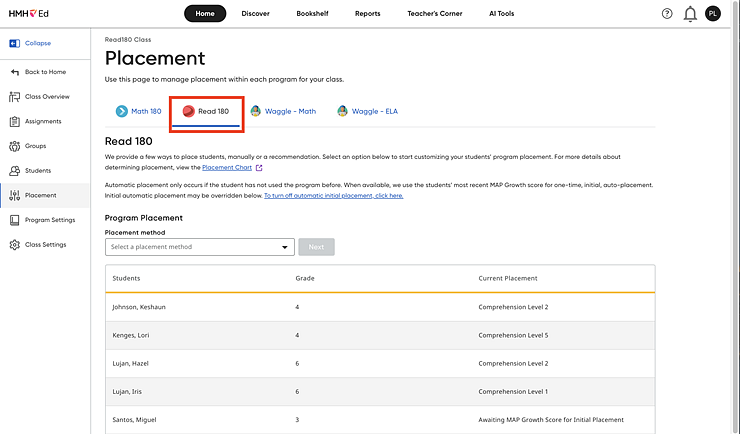Select student Lujan, Iris
The image size is (740, 434).
127,392
